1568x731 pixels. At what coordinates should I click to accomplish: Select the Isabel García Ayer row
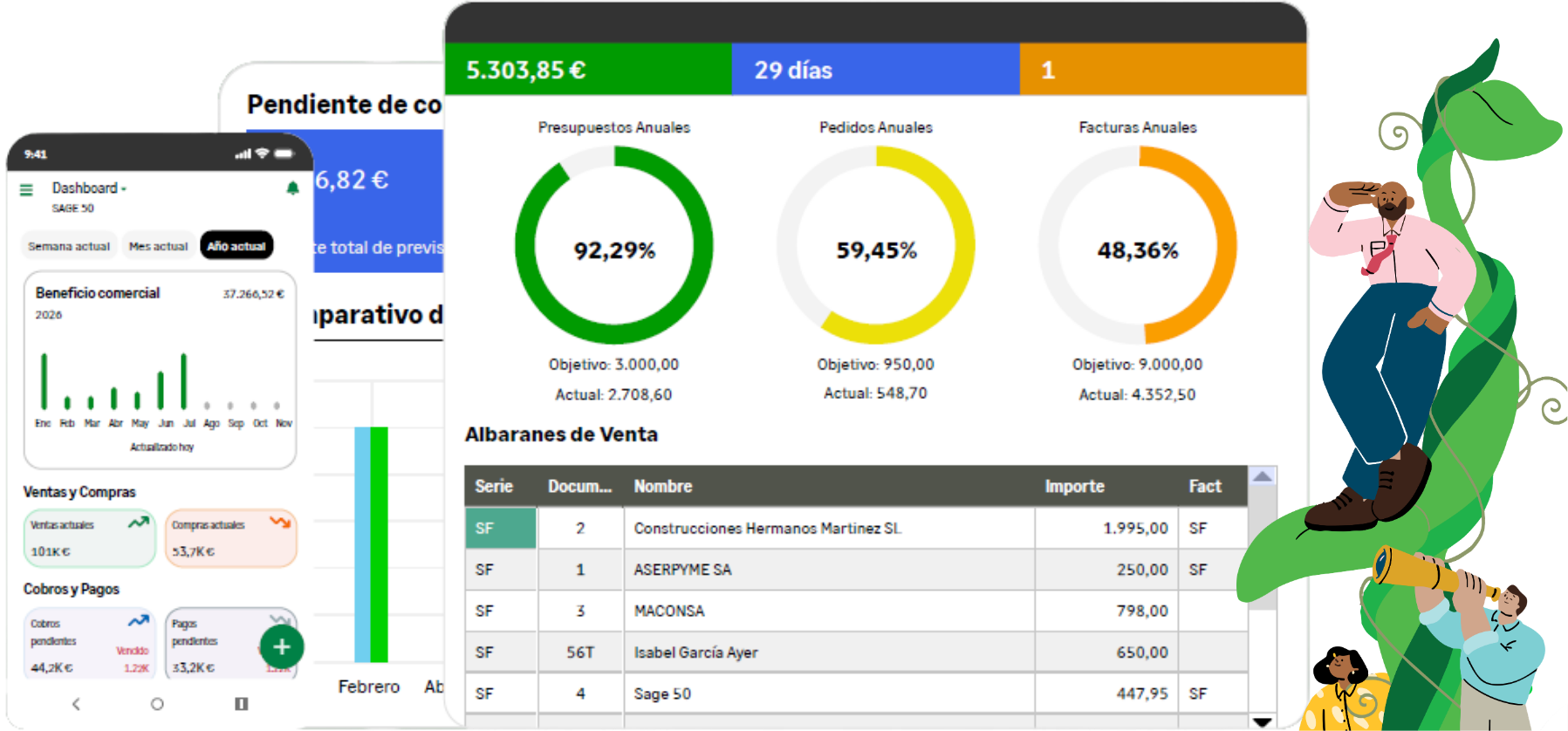pyautogui.click(x=857, y=652)
